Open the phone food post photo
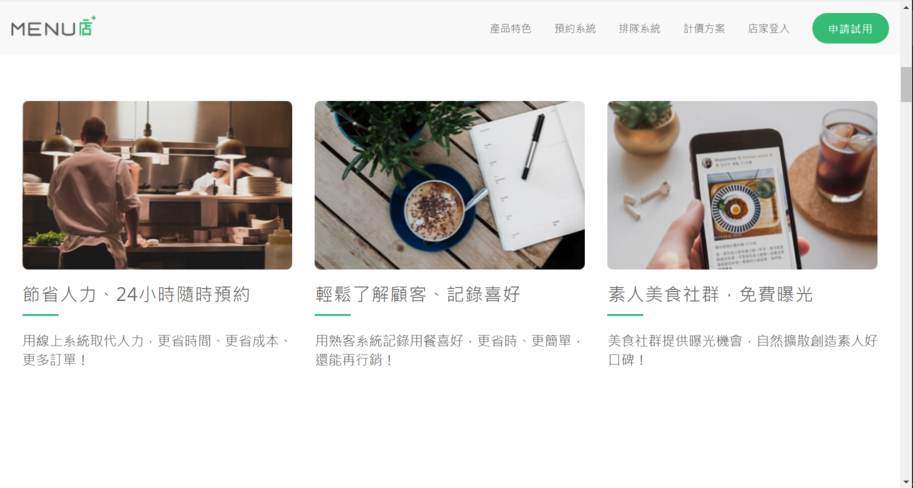 point(742,185)
